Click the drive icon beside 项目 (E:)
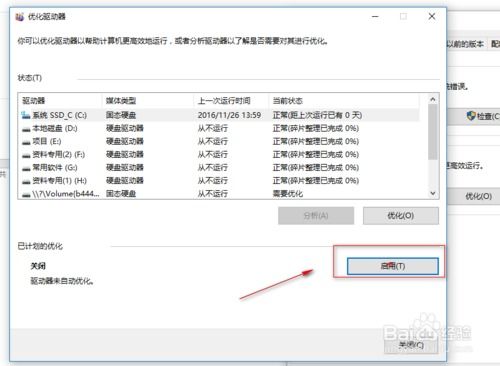This screenshot has width=500, height=366. (26, 142)
